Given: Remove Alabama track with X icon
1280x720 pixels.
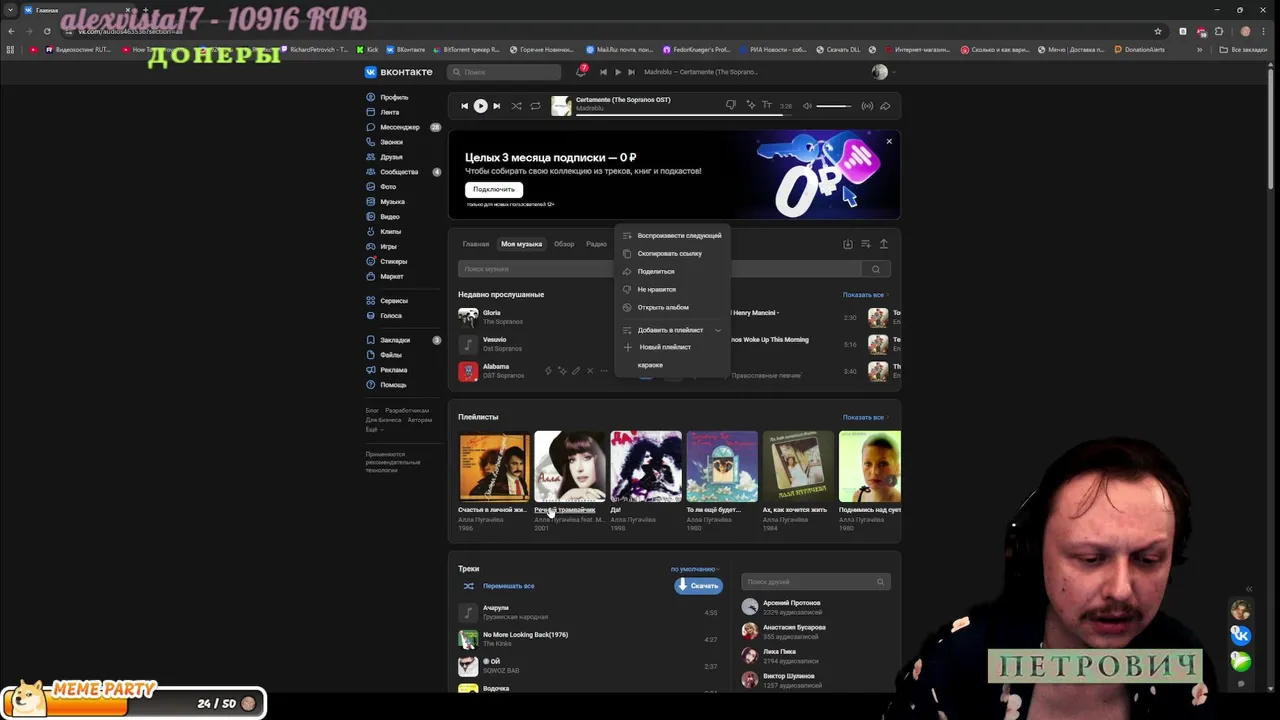Looking at the screenshot, I should [x=590, y=371].
